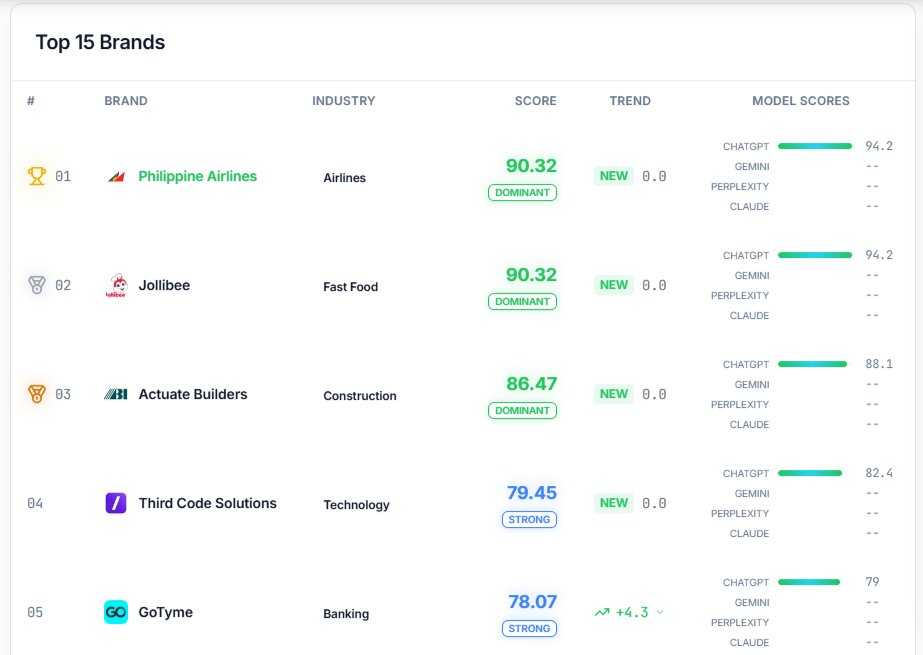923x655 pixels.
Task: Click the STRONG badge for Third Code Solutions
Action: [x=529, y=519]
